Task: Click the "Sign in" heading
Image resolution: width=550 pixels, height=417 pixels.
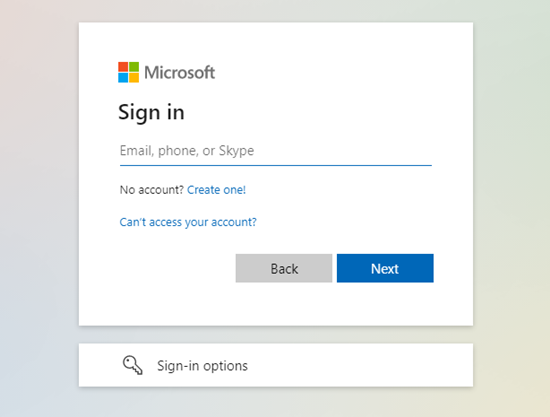Action: pos(151,113)
